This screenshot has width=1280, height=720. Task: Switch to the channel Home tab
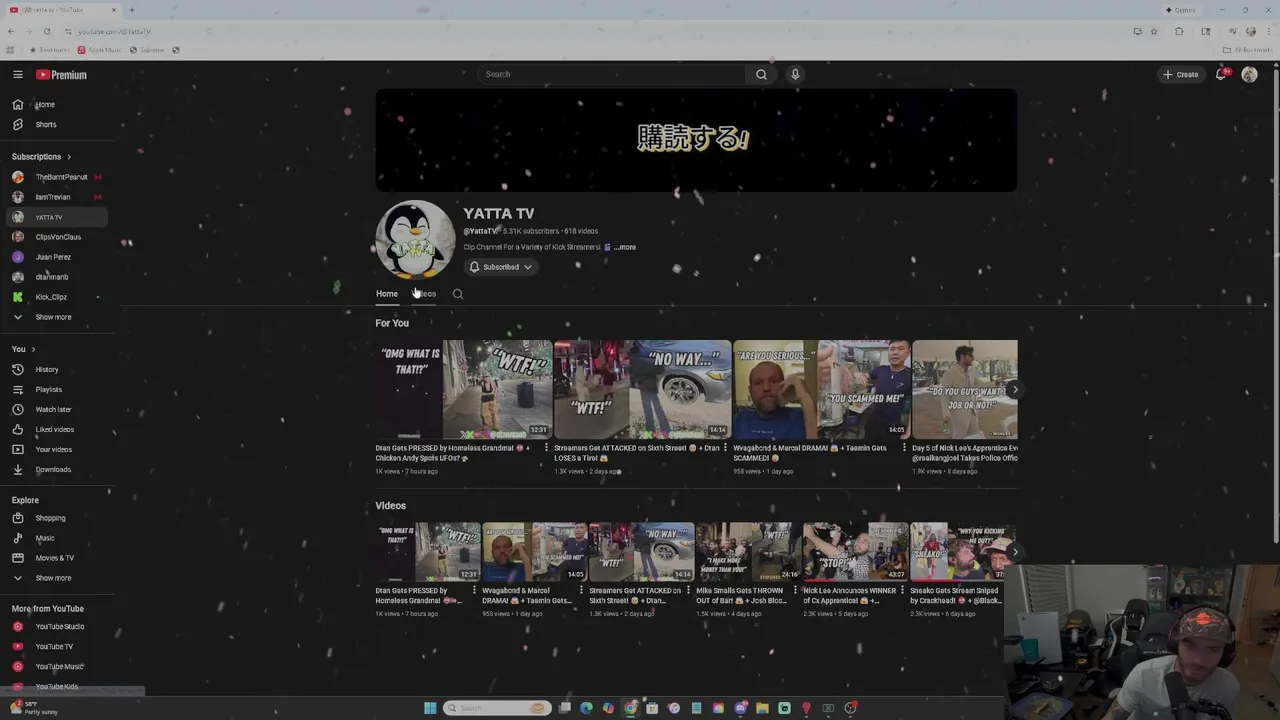[386, 294]
